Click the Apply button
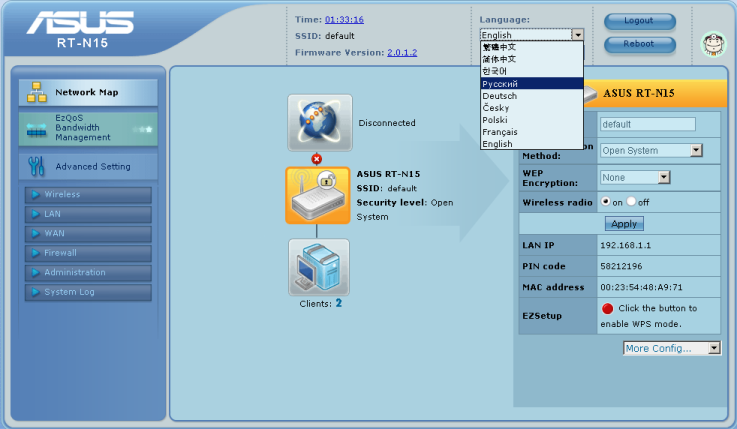The image size is (737, 429). click(624, 224)
